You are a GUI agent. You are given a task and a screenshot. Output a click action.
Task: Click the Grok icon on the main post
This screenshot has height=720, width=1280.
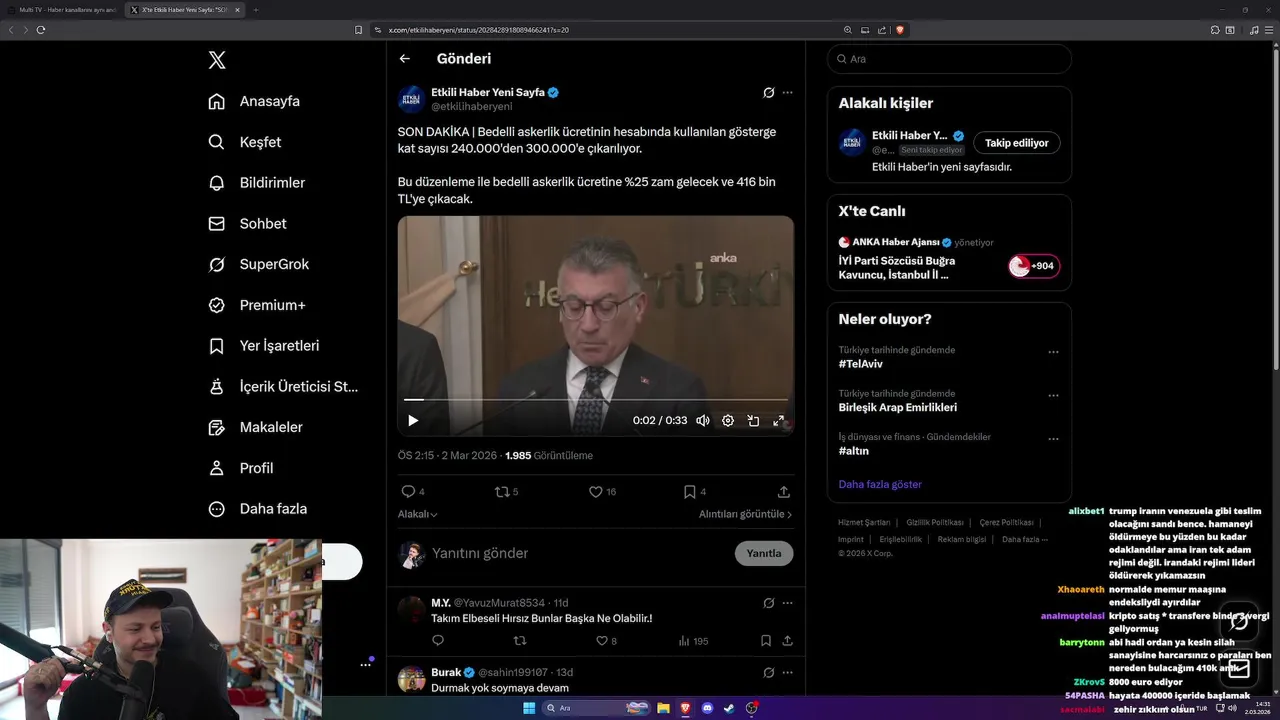[x=768, y=92]
